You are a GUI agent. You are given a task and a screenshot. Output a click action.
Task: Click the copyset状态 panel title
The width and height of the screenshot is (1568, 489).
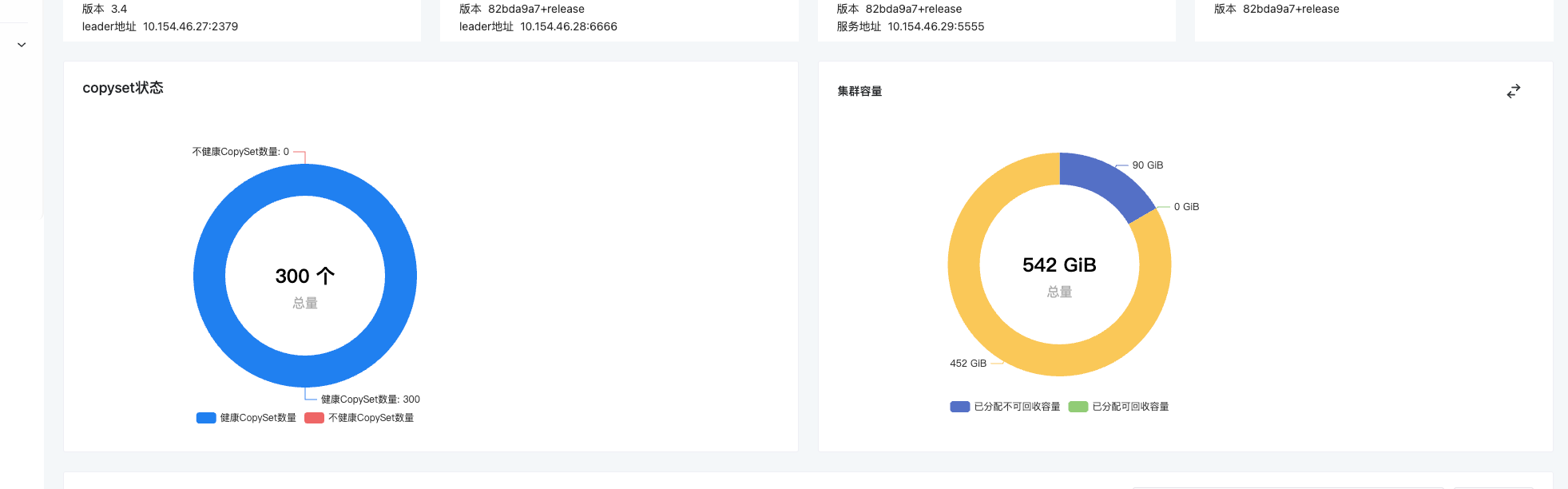tap(123, 88)
